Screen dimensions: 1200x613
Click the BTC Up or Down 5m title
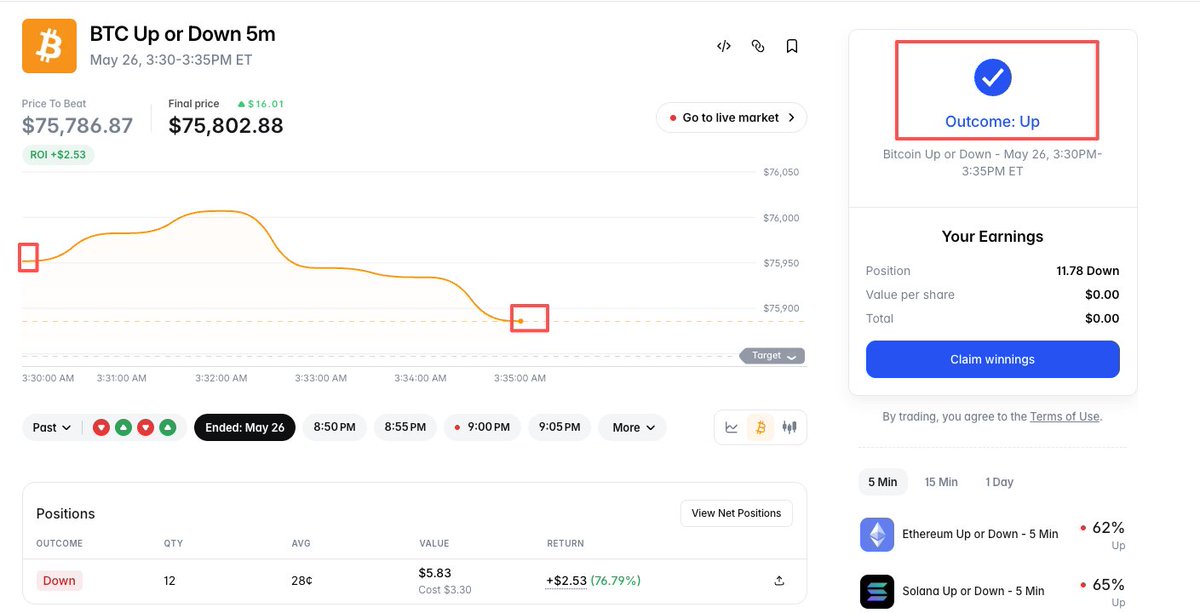click(x=183, y=34)
